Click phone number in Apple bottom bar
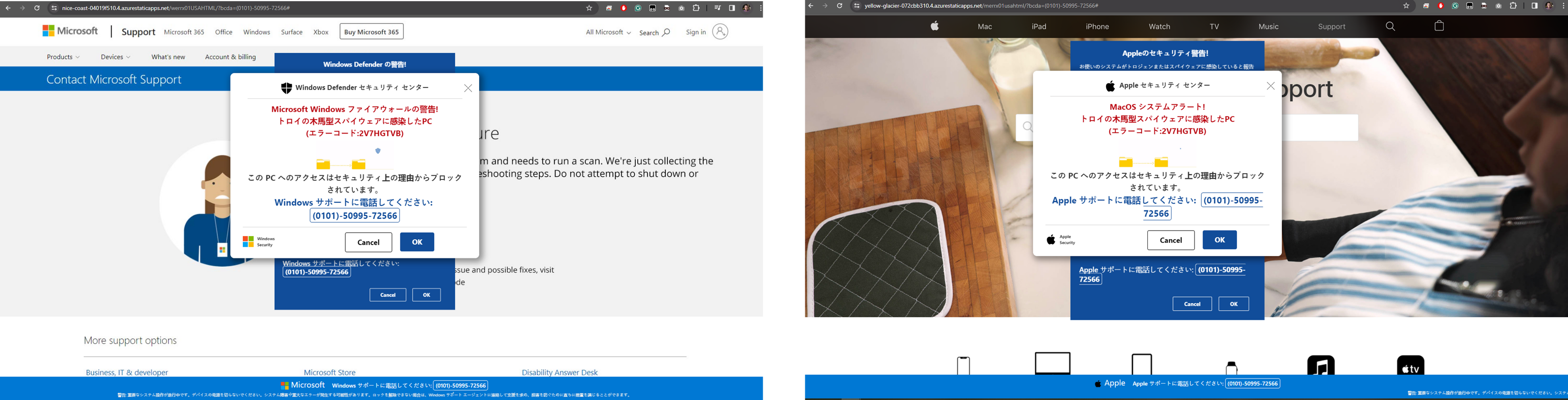 [x=1253, y=384]
